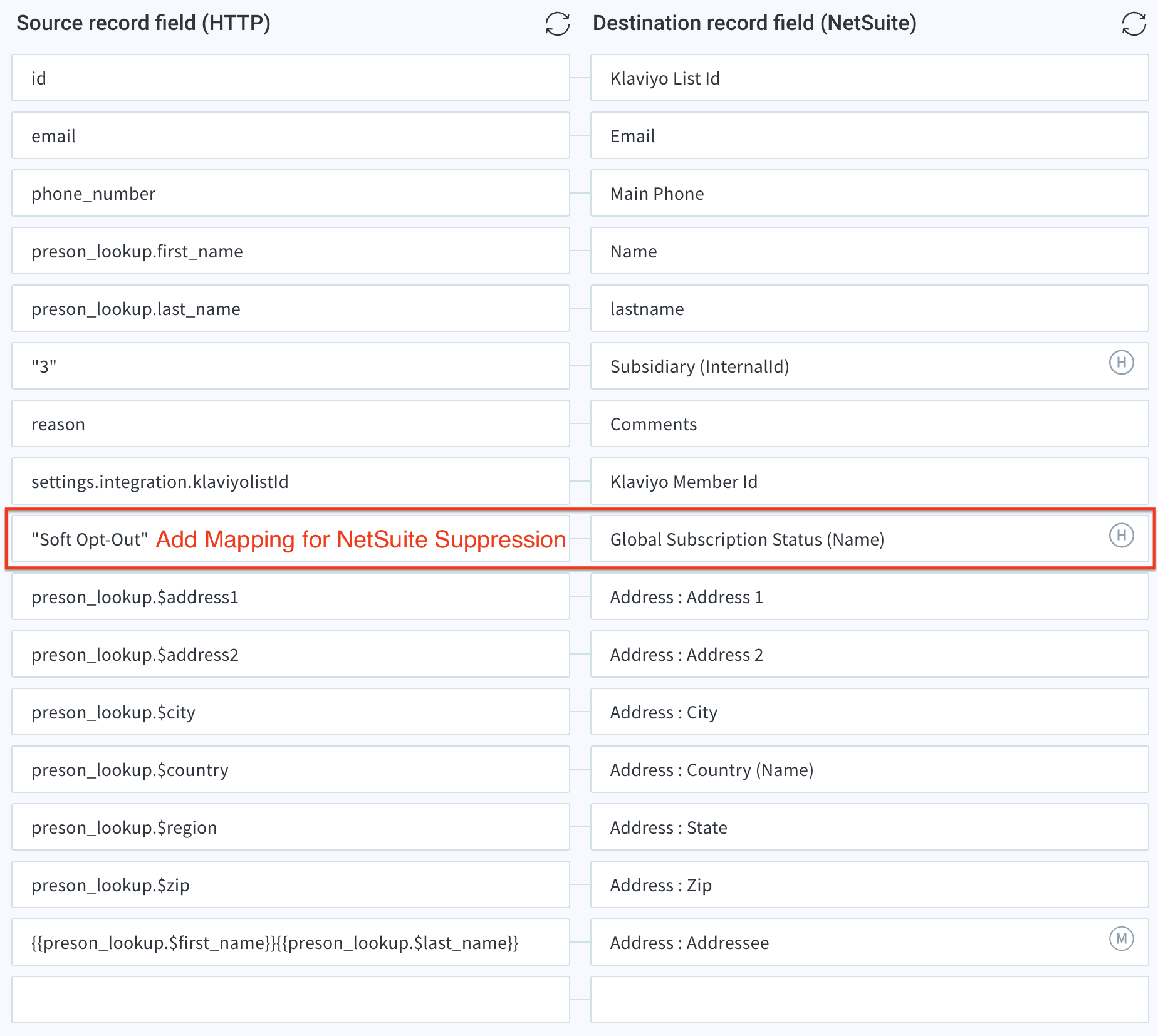The width and height of the screenshot is (1158, 1036).
Task: Edit the 'preson_lookup.$address1' source field
Action: click(x=291, y=596)
